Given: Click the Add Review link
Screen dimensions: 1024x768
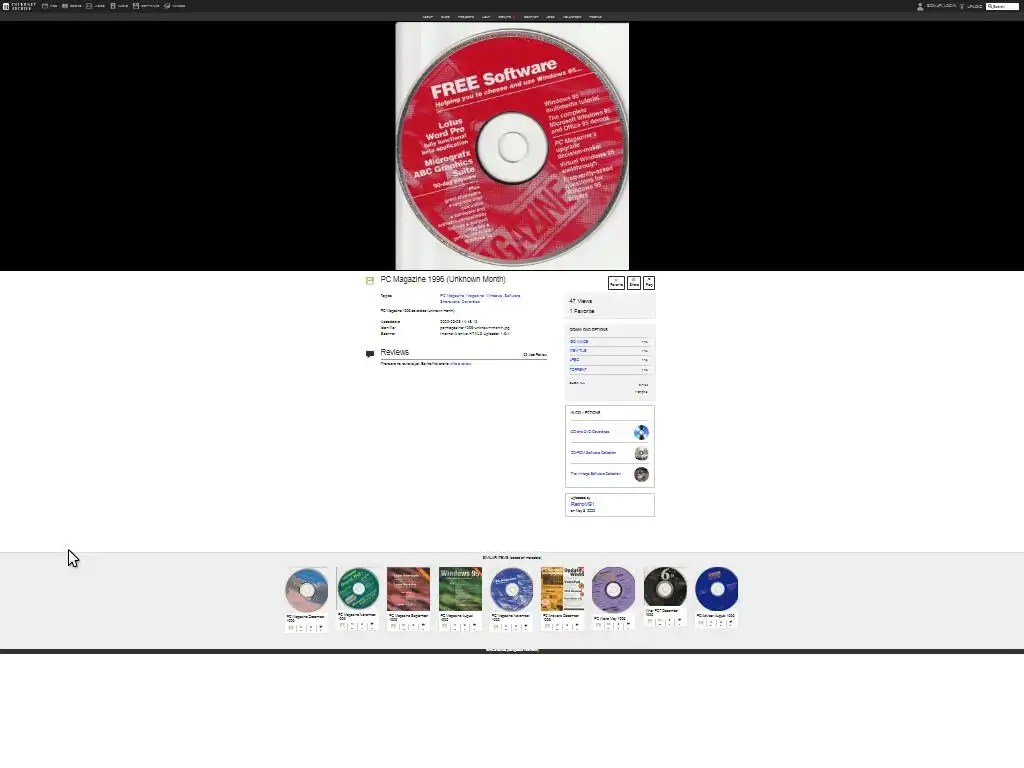Looking at the screenshot, I should [535, 355].
